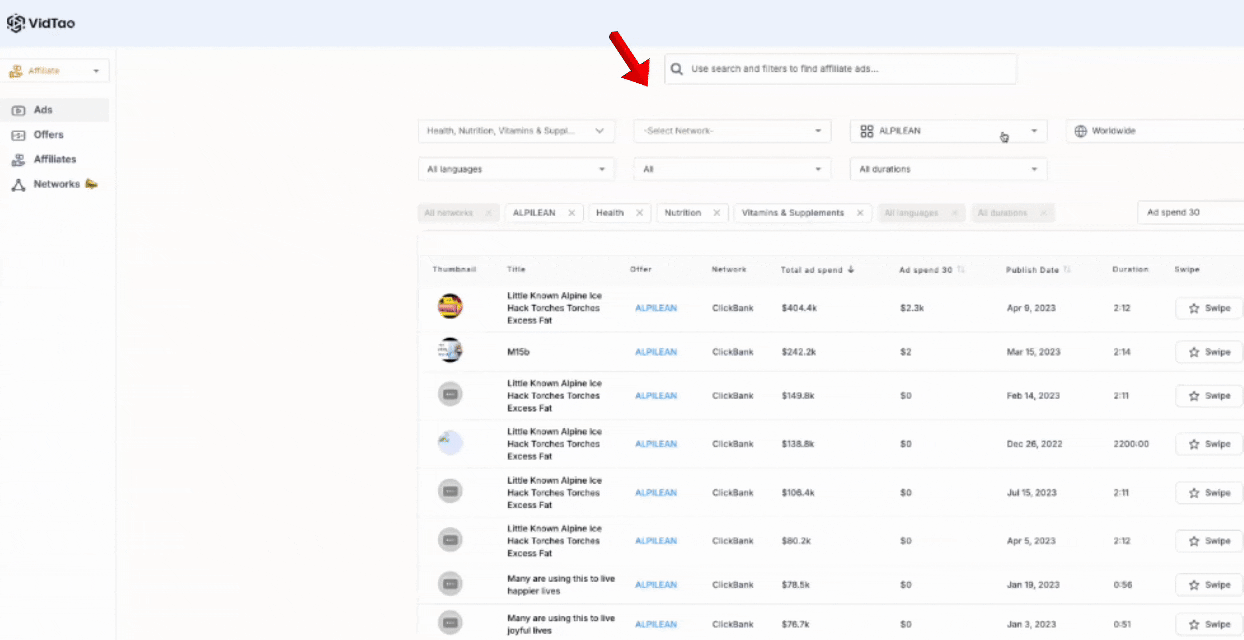Sort by Total ad spend column arrow
Screen dimensions: 1244x640
(x=851, y=269)
